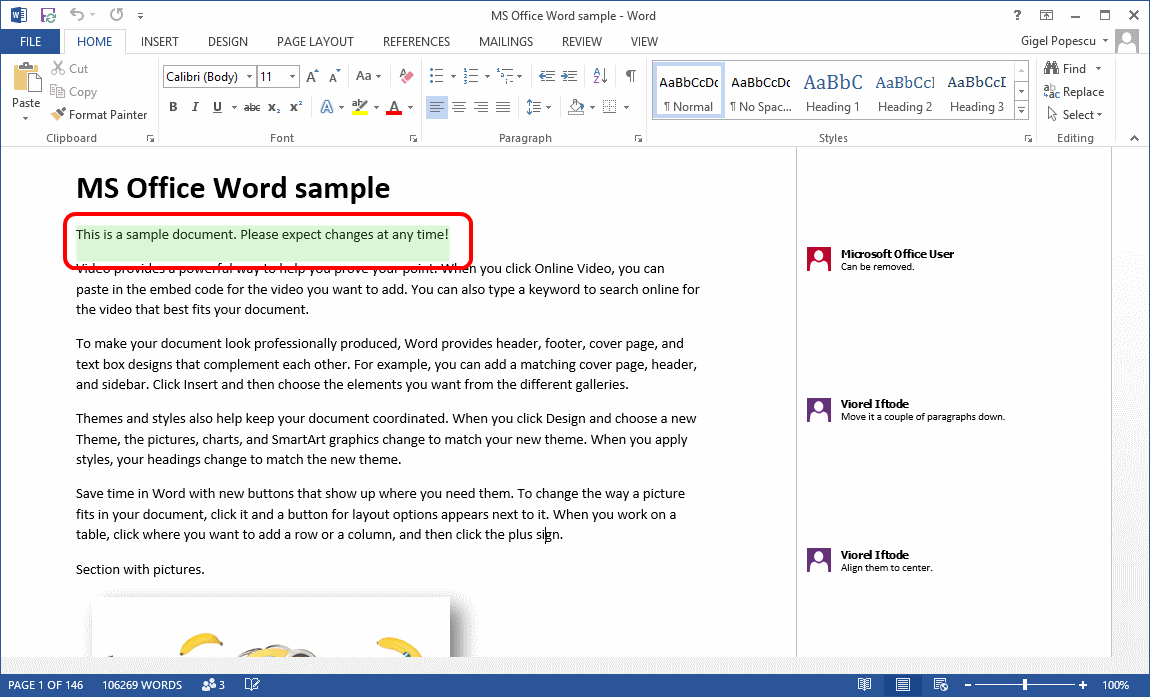Click the zoom slider handle
The image size is (1150, 697).
coord(1025,685)
